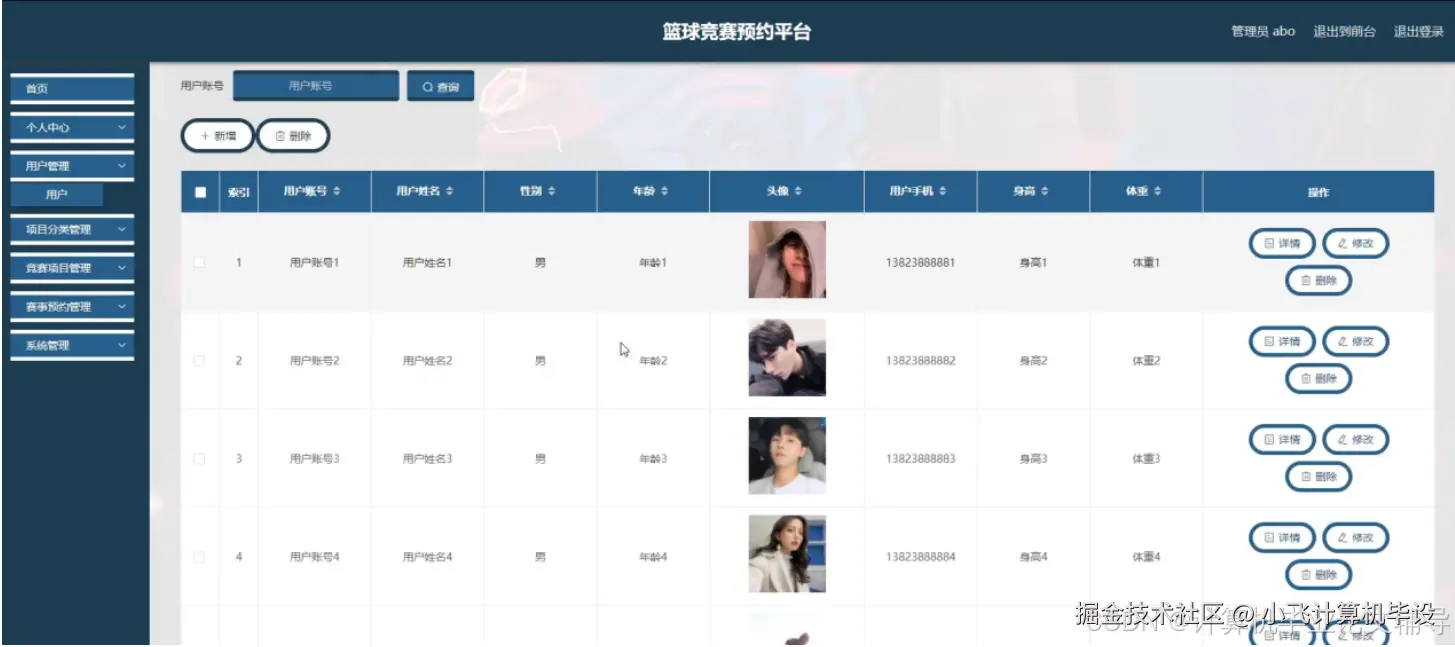Image resolution: width=1455 pixels, height=647 pixels.
Task: Open avatar thumbnail of 用户账号2
Action: pyautogui.click(x=787, y=358)
